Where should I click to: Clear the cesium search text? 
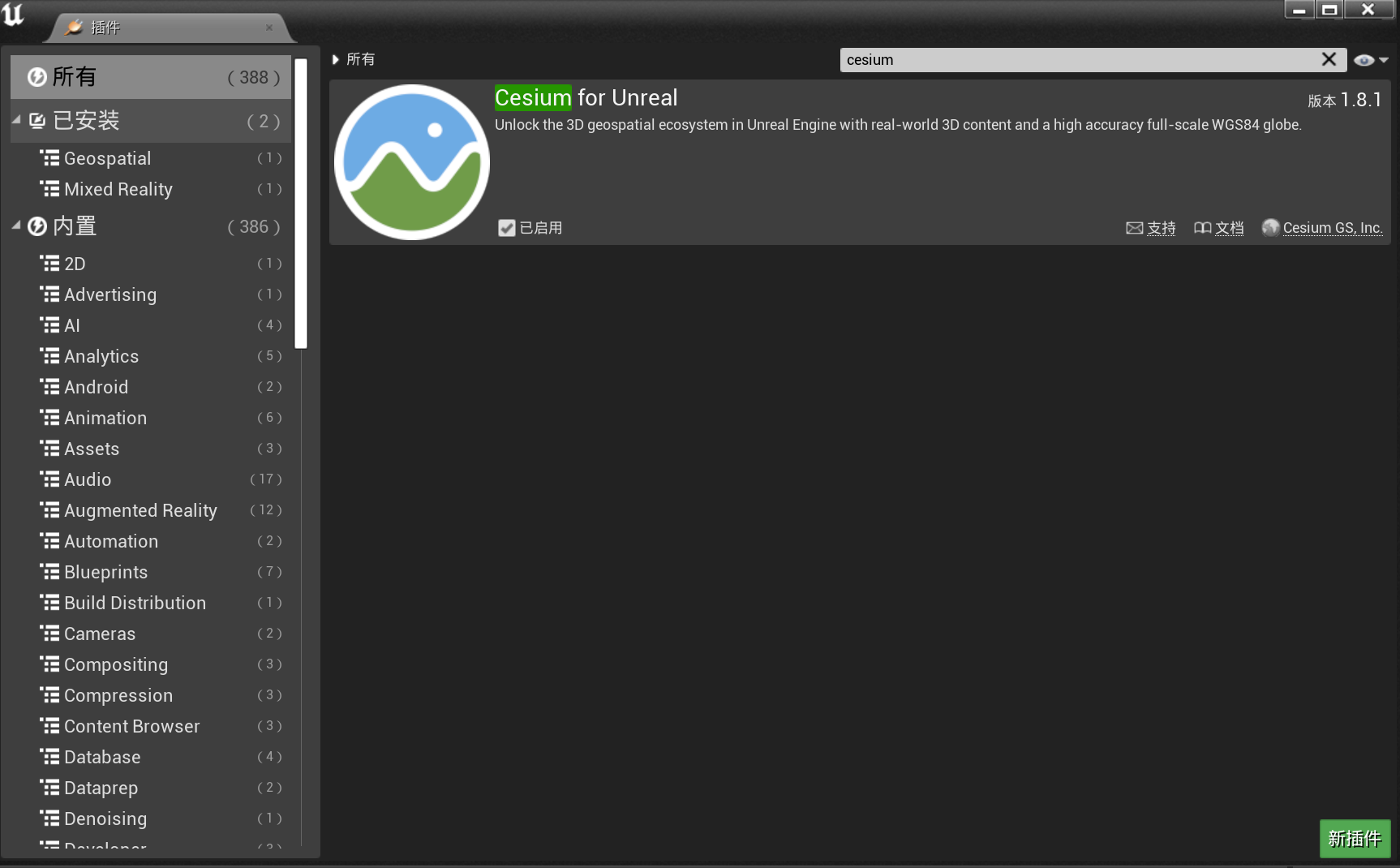coord(1329,59)
